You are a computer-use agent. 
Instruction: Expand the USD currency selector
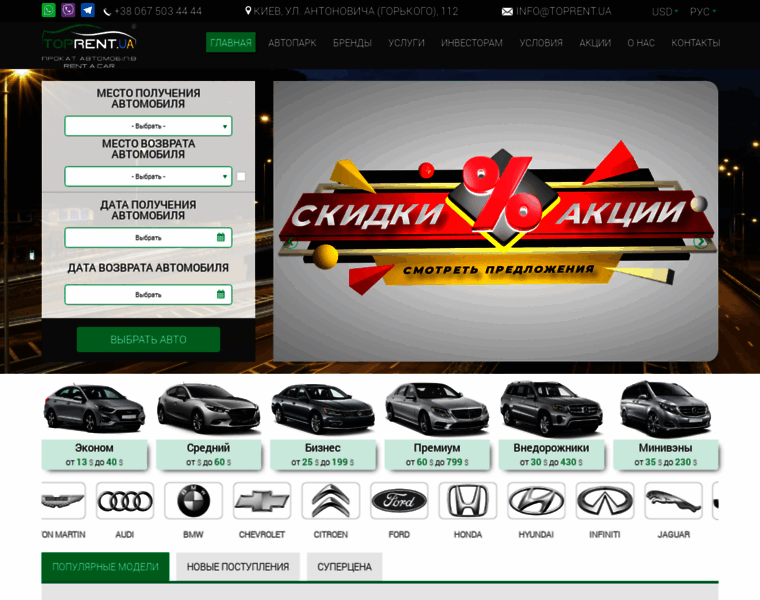[665, 12]
